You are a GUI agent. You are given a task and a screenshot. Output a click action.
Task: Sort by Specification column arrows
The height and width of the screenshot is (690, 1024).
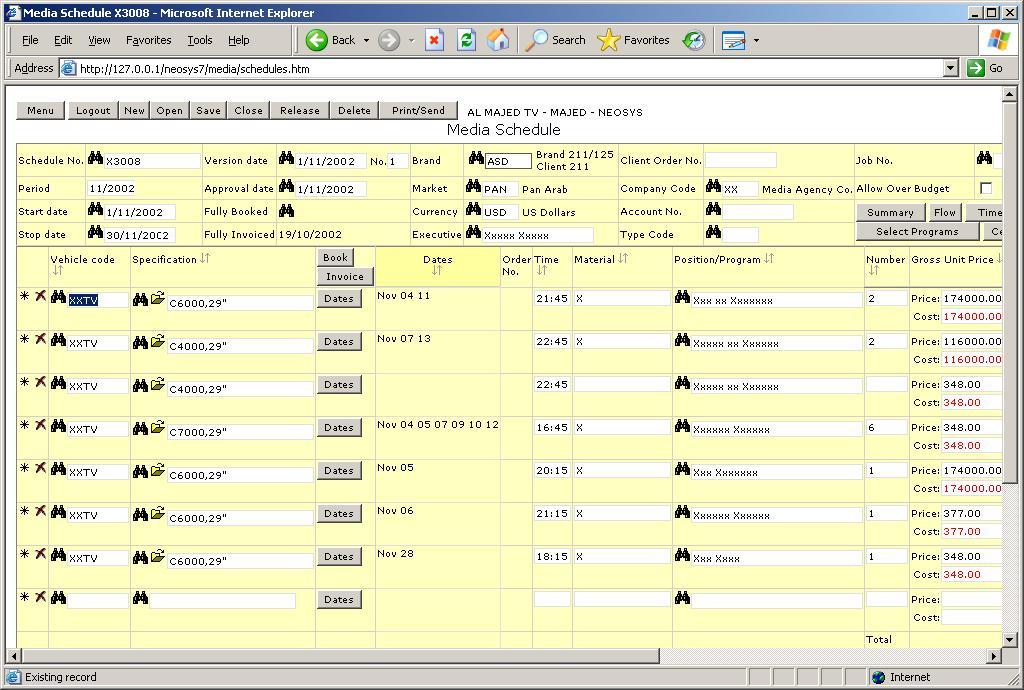[x=205, y=259]
